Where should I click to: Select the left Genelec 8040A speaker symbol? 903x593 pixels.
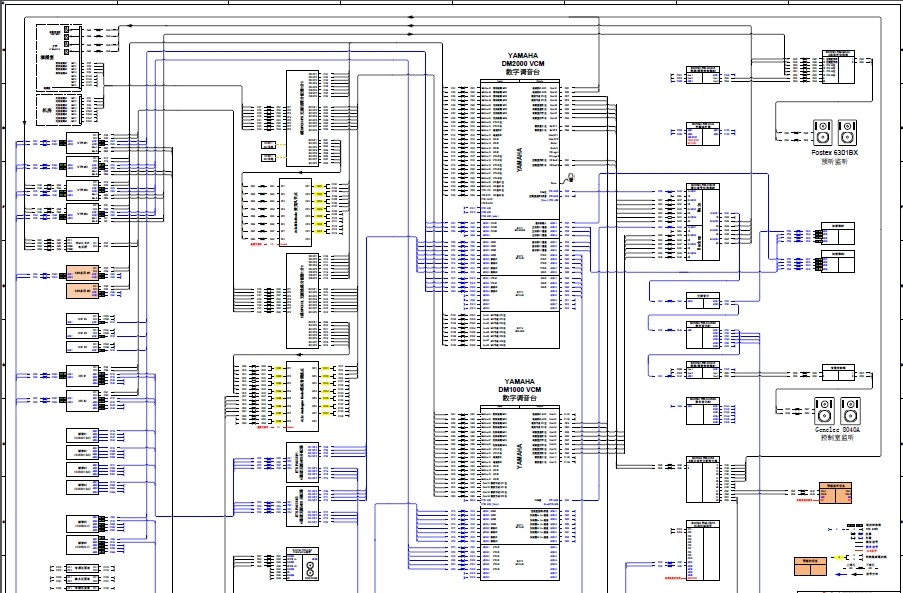tap(824, 411)
